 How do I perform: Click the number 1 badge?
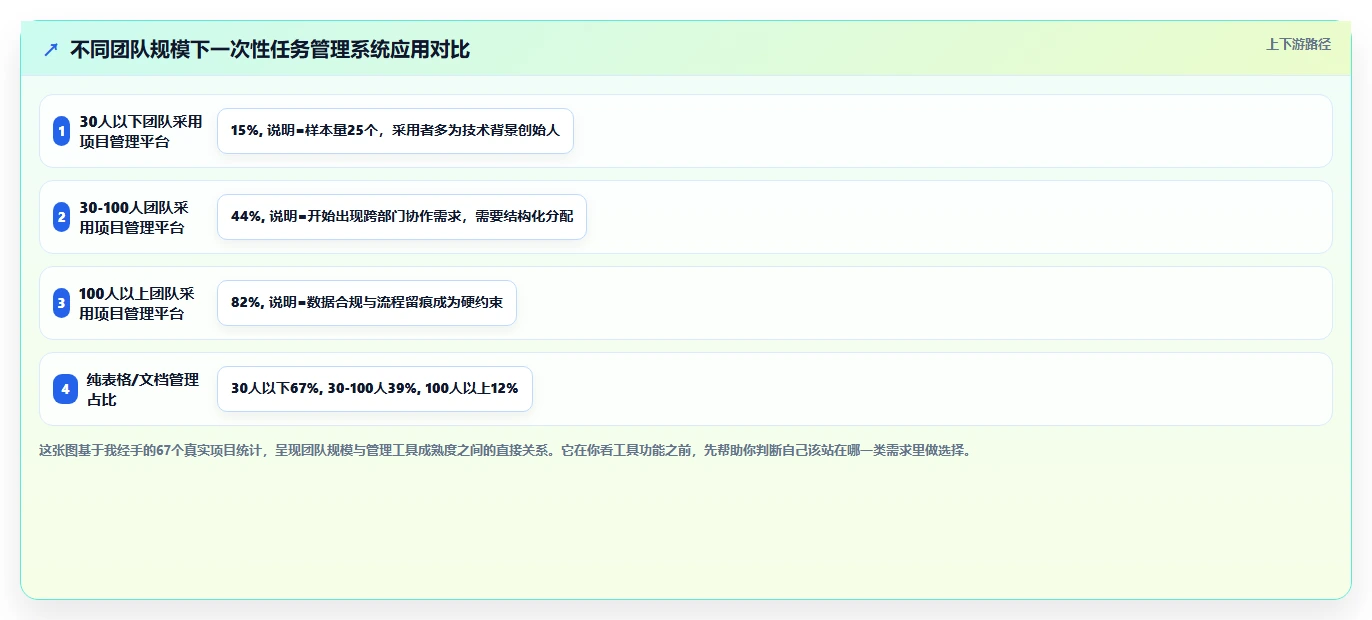pyautogui.click(x=61, y=131)
